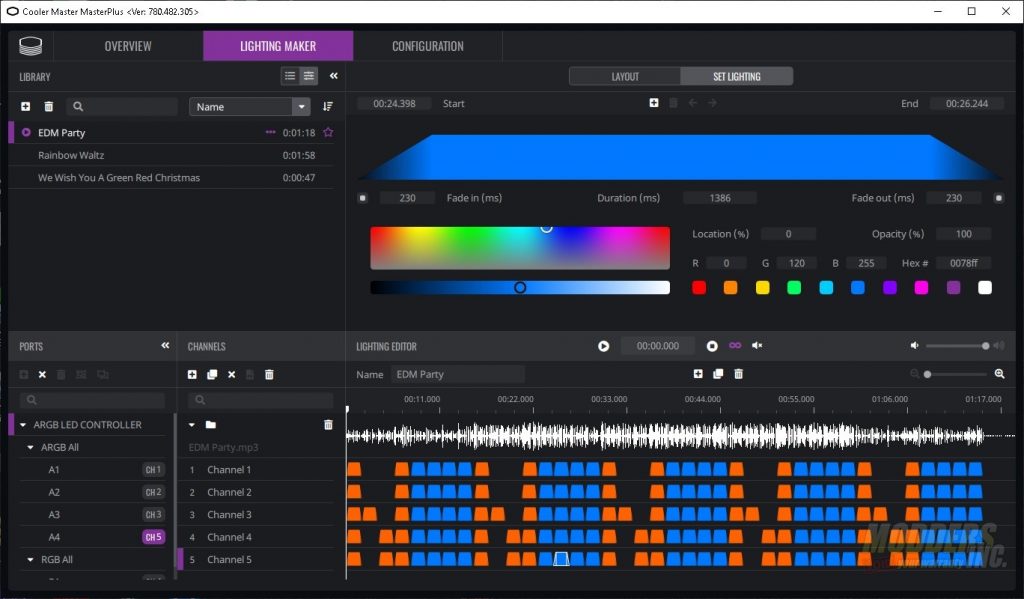Open the Configuration tab

(428, 46)
